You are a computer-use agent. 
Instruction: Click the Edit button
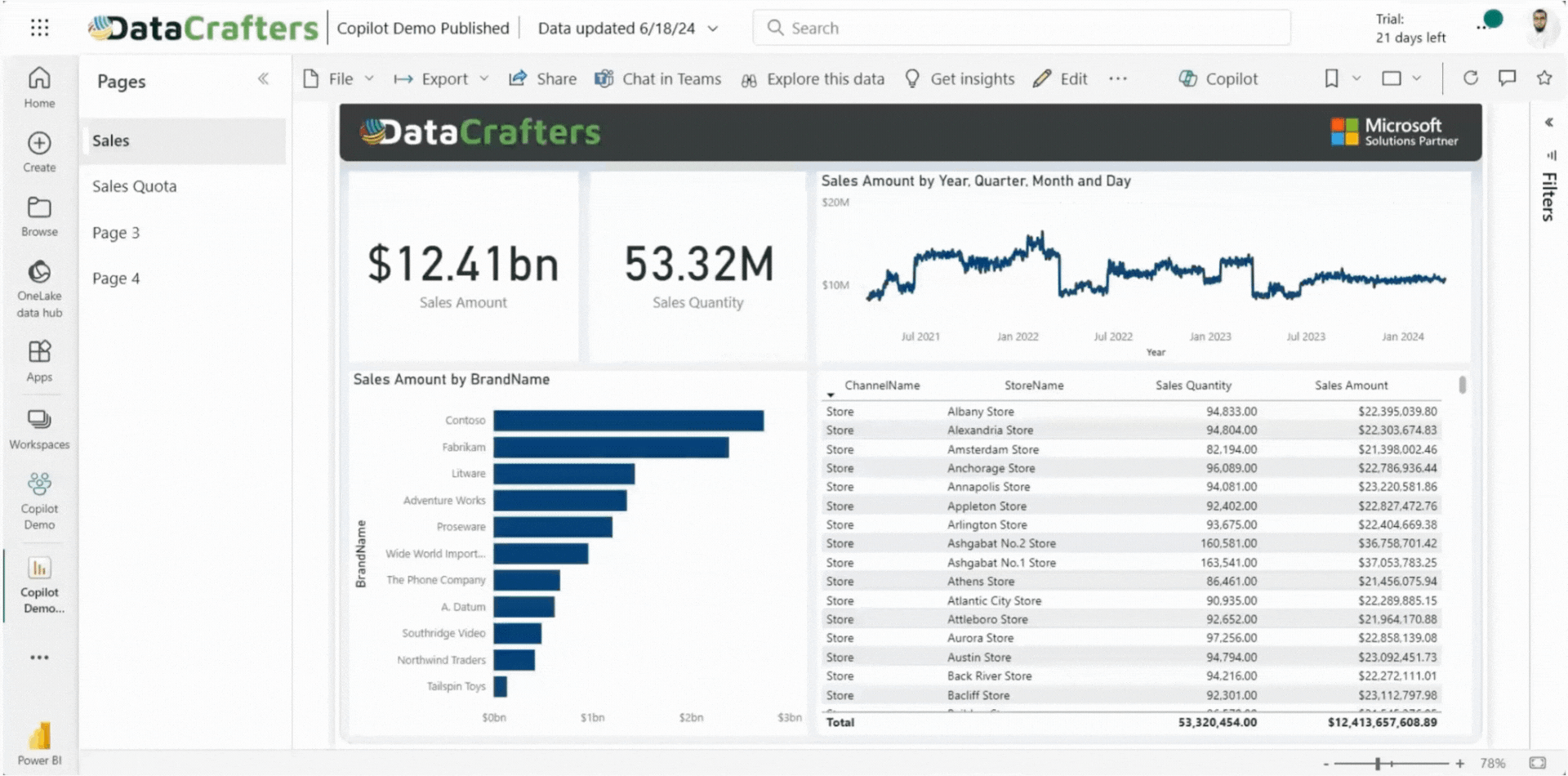[x=1060, y=79]
